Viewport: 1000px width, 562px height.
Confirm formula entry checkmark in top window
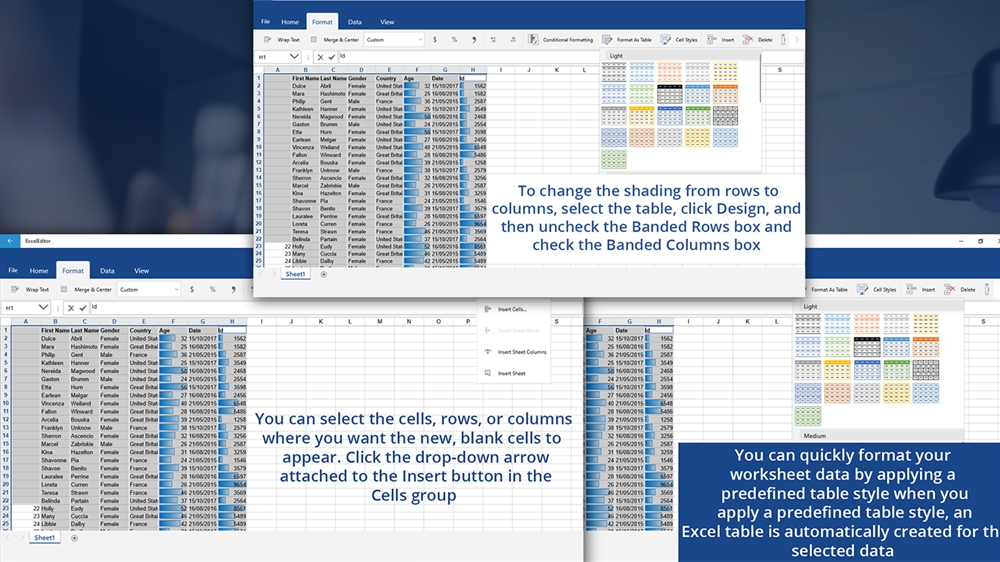[332, 57]
